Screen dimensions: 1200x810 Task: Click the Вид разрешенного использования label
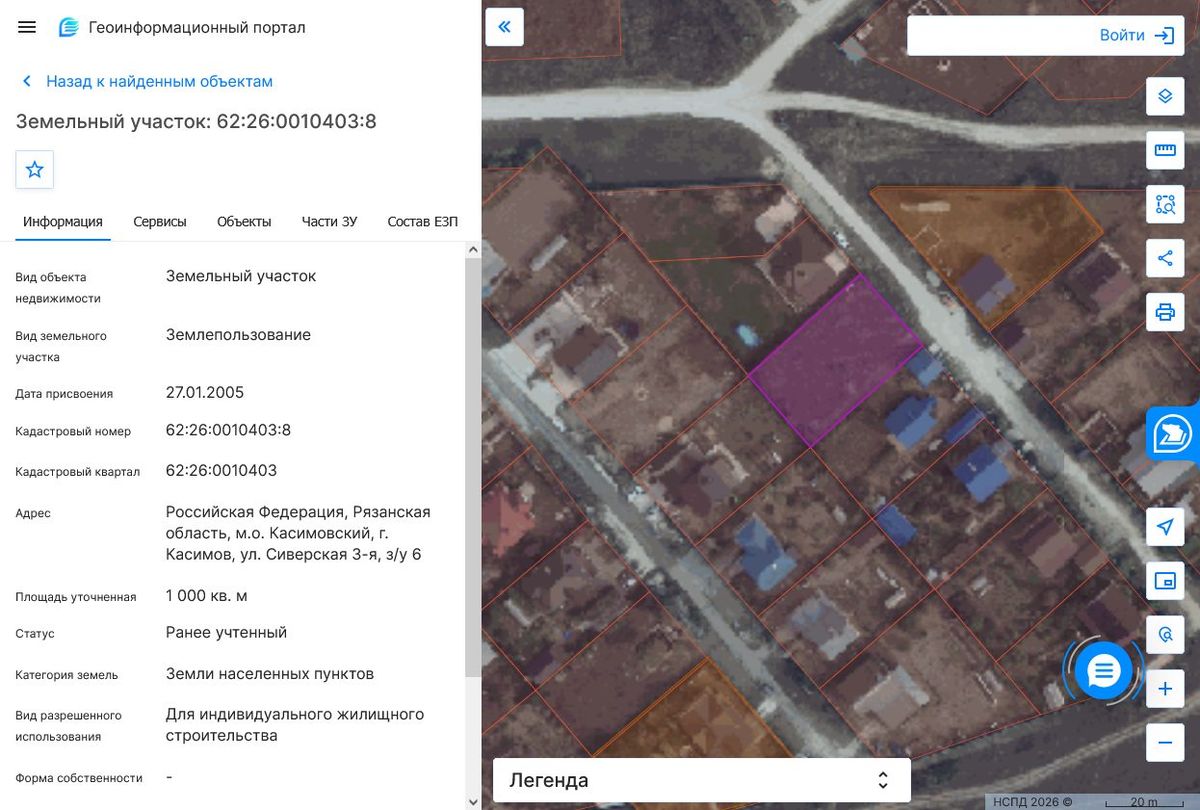[x=68, y=726]
